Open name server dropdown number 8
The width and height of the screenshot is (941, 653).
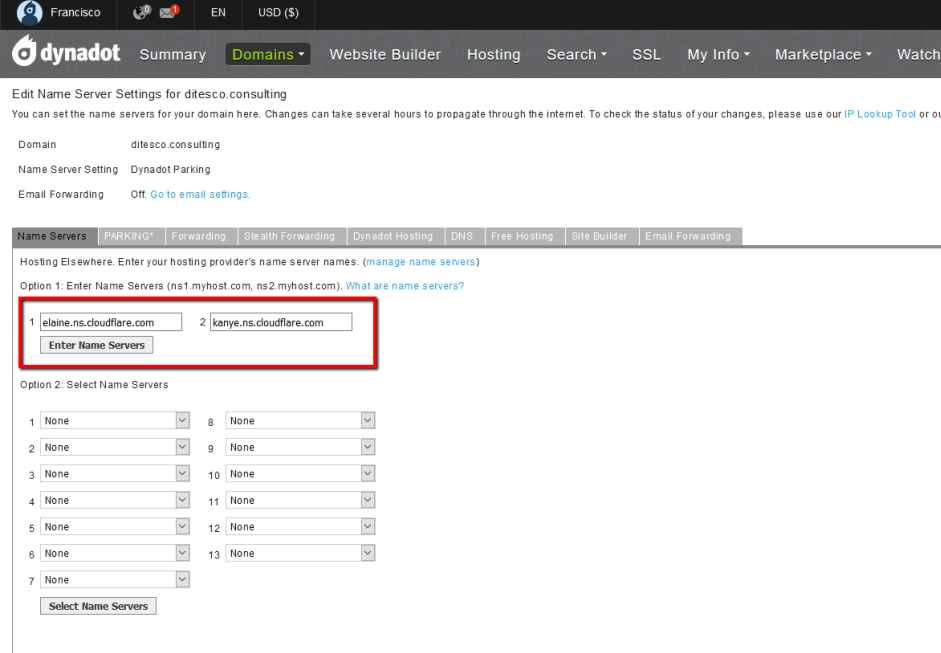pos(300,421)
